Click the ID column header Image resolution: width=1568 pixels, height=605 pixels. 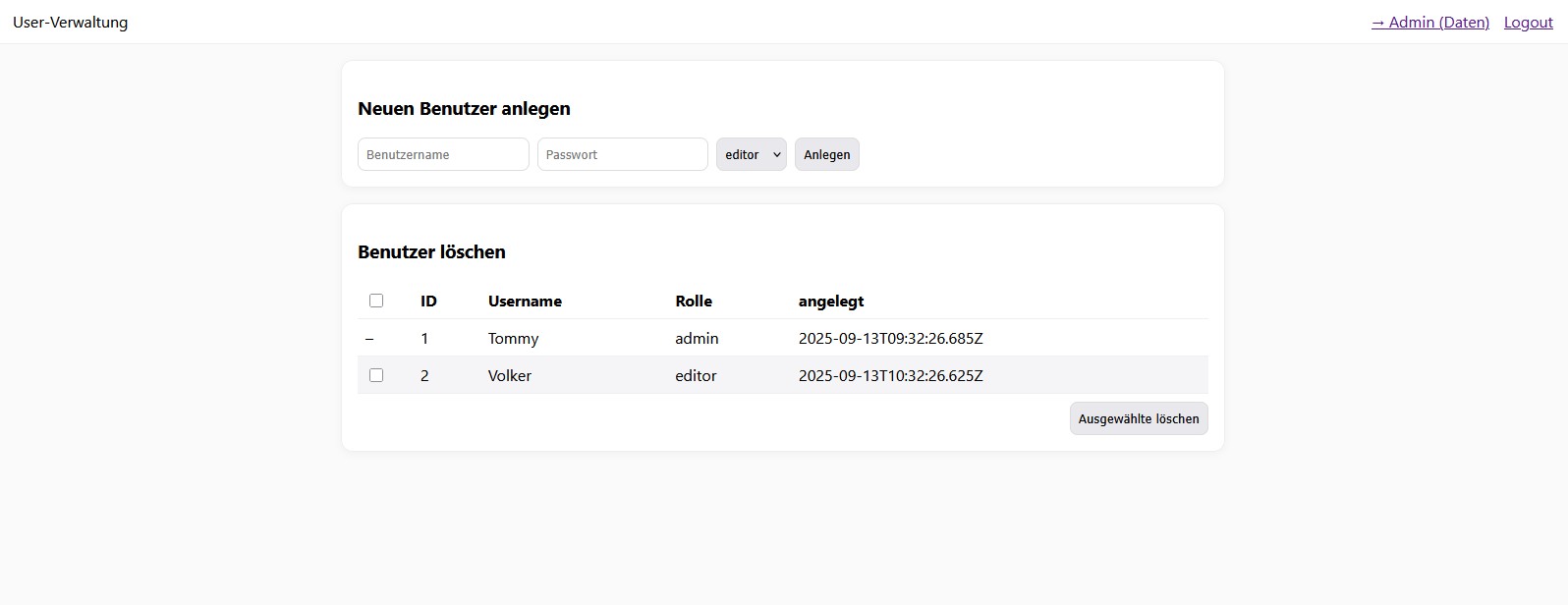tap(428, 302)
